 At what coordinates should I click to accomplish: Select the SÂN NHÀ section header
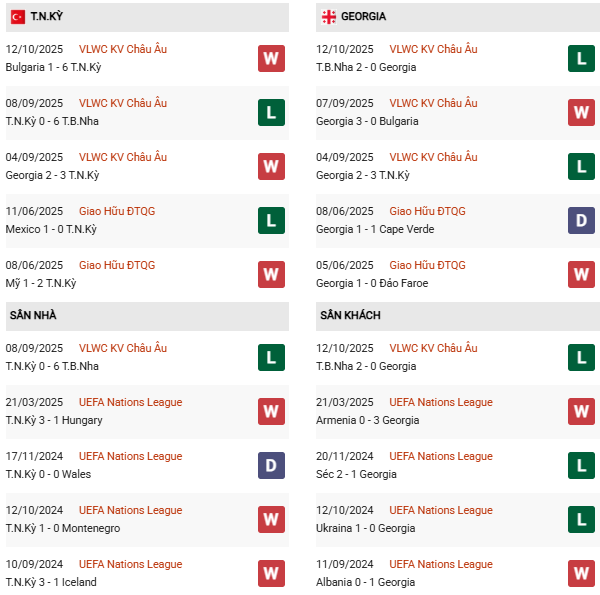33,315
